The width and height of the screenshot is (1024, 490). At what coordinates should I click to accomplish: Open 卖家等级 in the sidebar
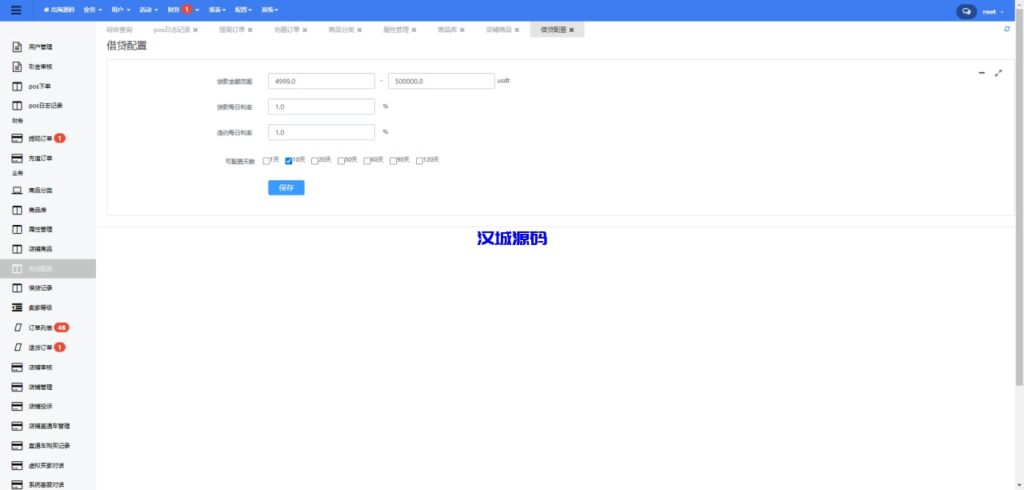point(48,308)
